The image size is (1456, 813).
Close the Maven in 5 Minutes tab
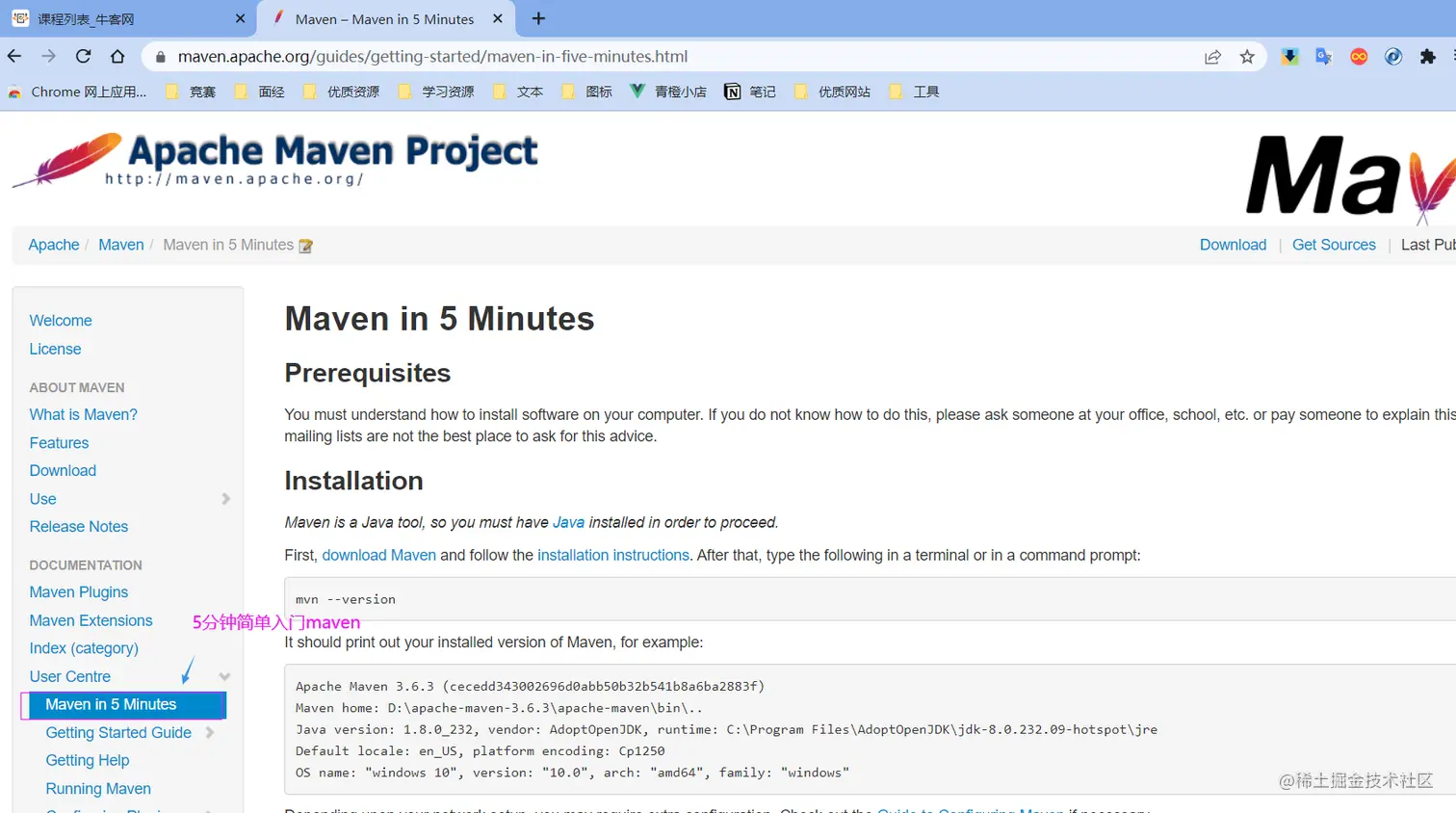(498, 18)
